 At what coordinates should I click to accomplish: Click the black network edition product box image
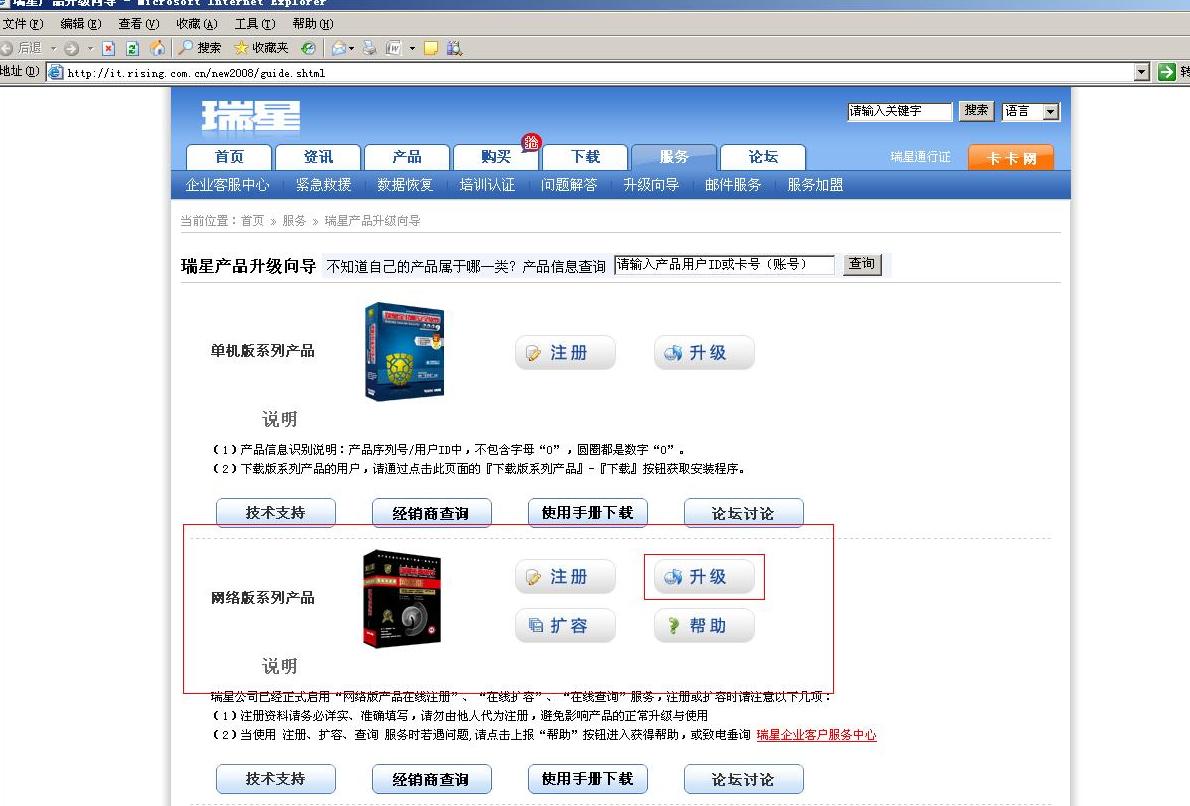coord(401,599)
